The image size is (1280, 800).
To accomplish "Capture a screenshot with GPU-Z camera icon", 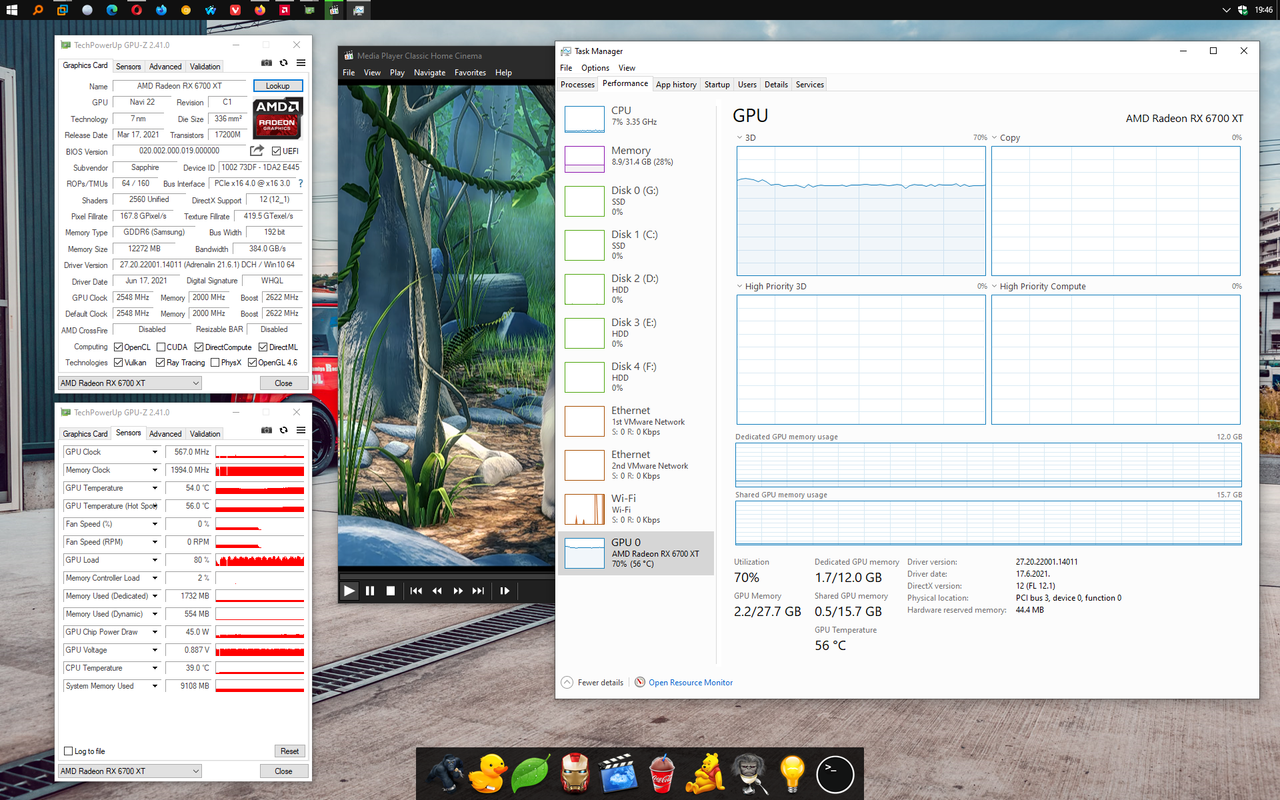I will pyautogui.click(x=266, y=62).
